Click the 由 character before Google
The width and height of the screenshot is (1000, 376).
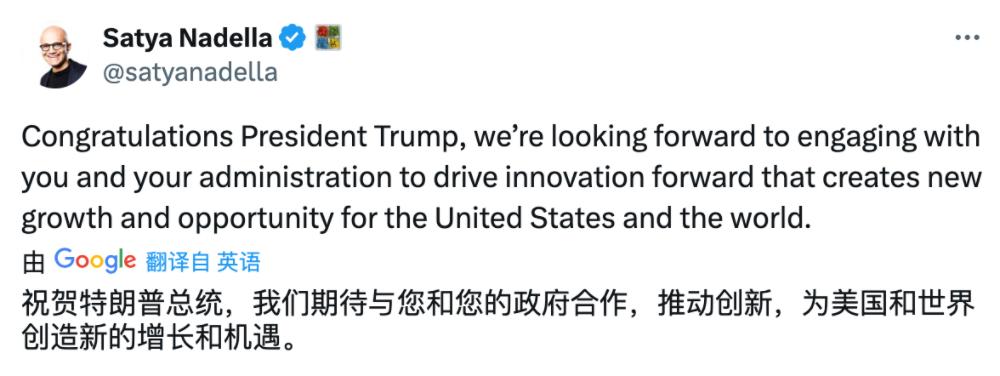[33, 263]
